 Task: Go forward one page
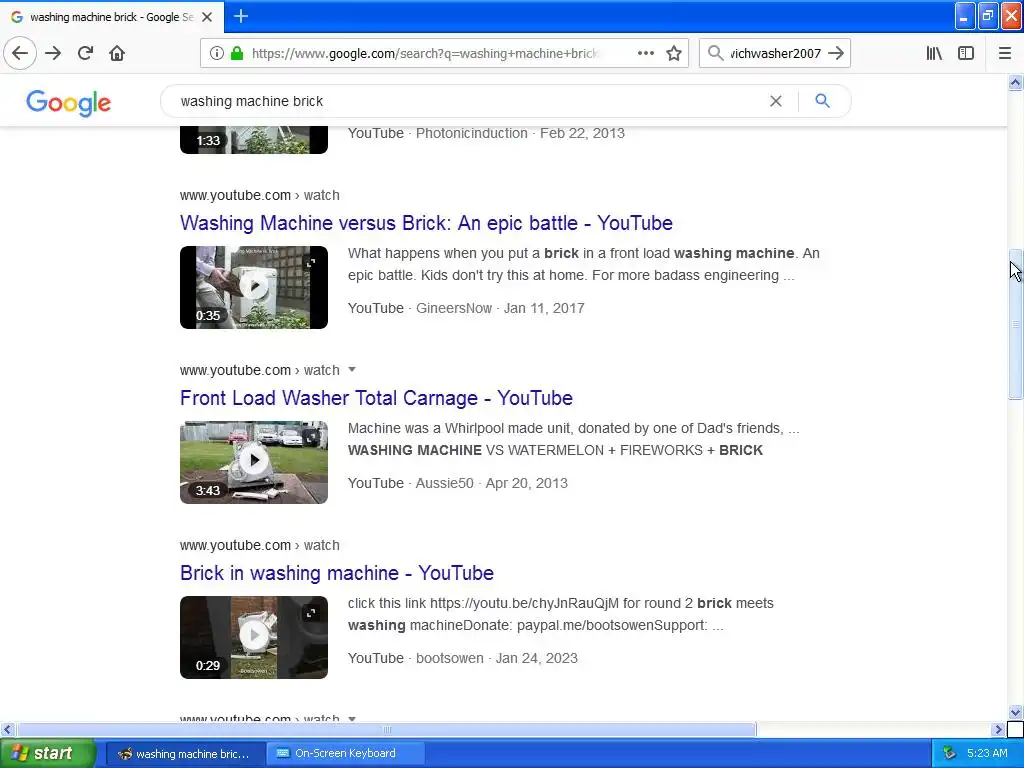[53, 53]
